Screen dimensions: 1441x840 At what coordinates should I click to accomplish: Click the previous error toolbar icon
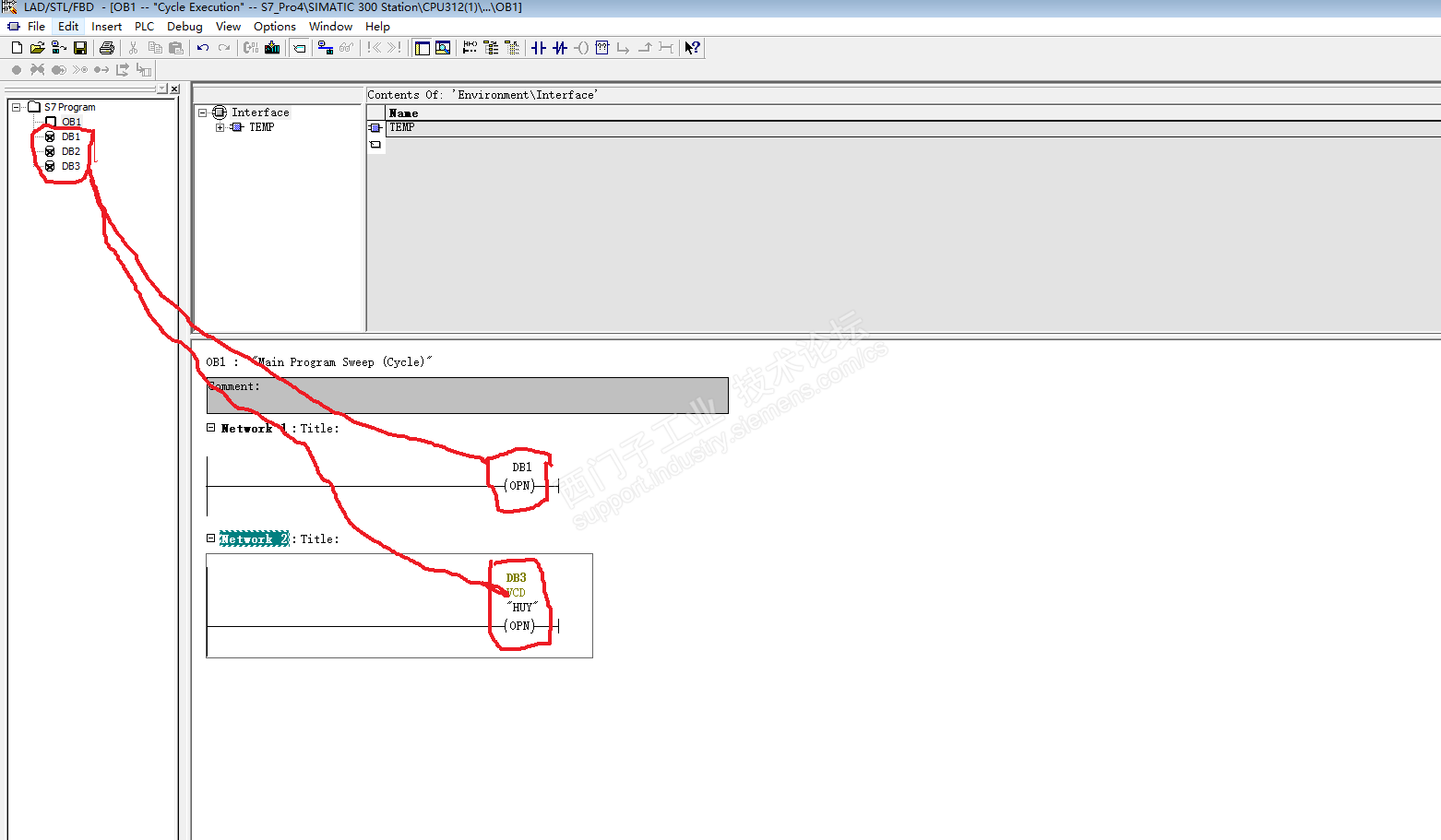click(374, 48)
